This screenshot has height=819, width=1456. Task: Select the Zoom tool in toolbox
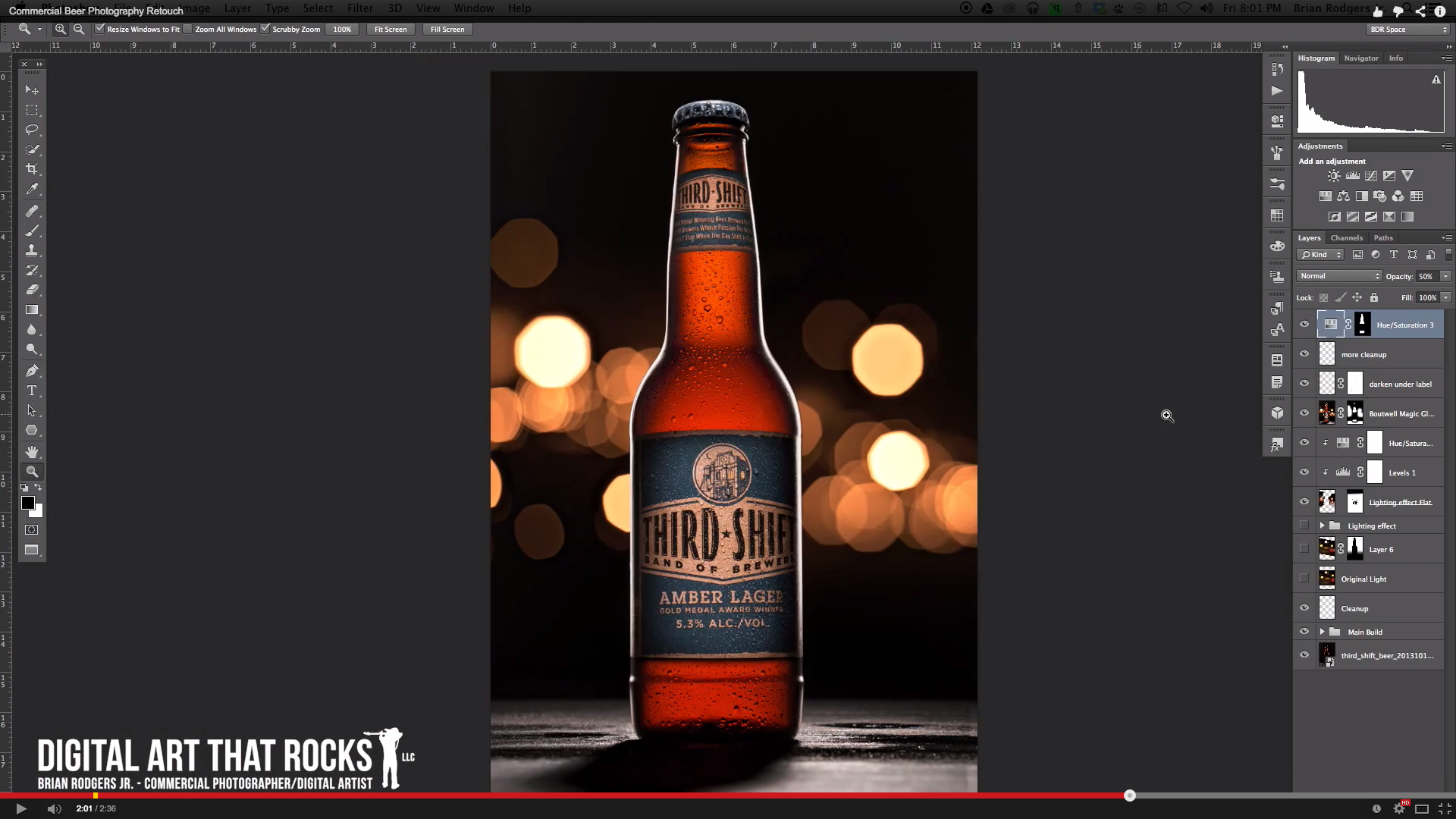point(32,472)
